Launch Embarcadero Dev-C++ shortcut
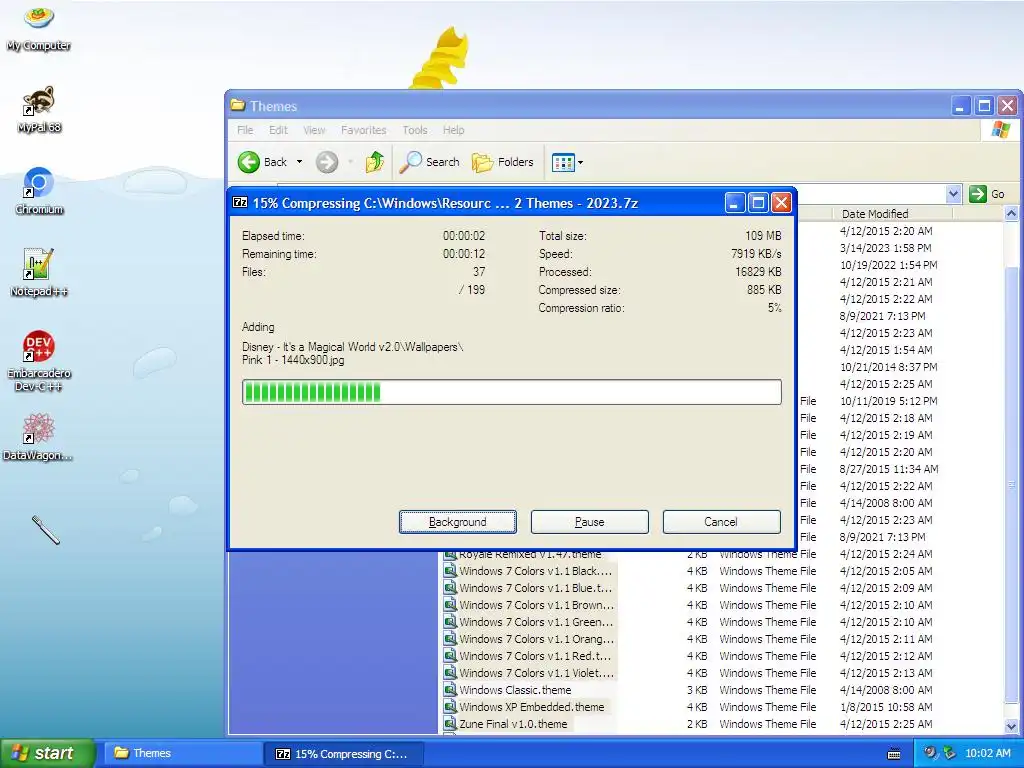Image resolution: width=1024 pixels, height=768 pixels. coord(39,360)
